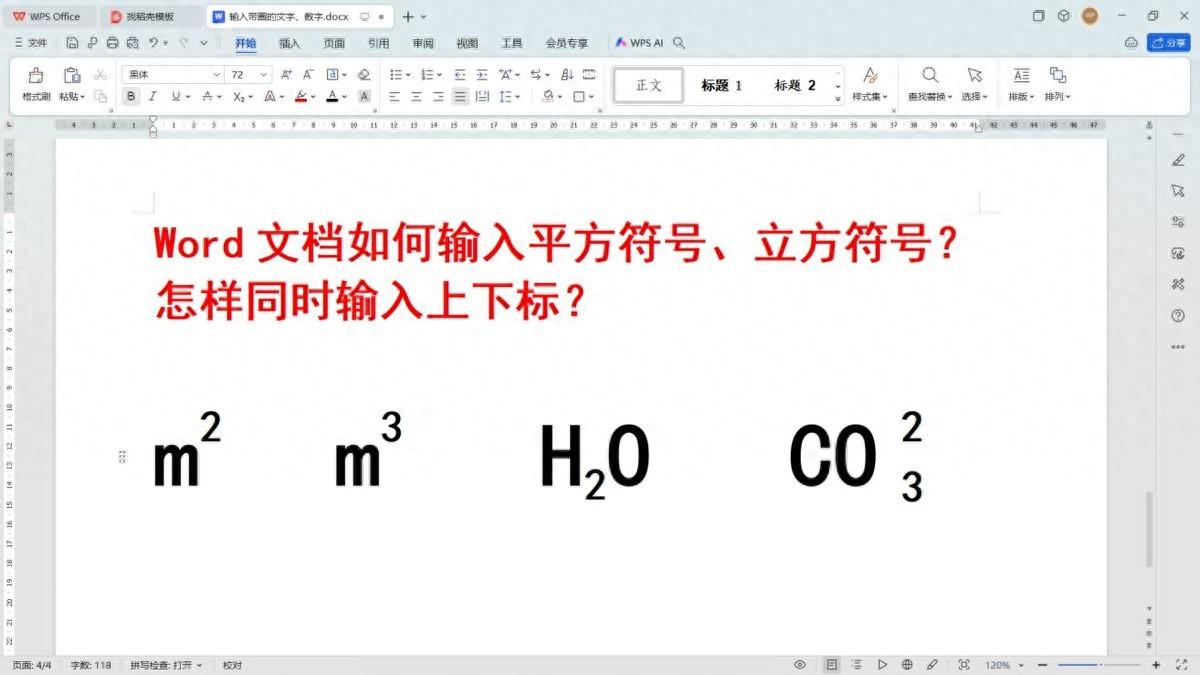Image resolution: width=1200 pixels, height=675 pixels.
Task: Click the 分享 (Share) button
Action: tap(1168, 43)
